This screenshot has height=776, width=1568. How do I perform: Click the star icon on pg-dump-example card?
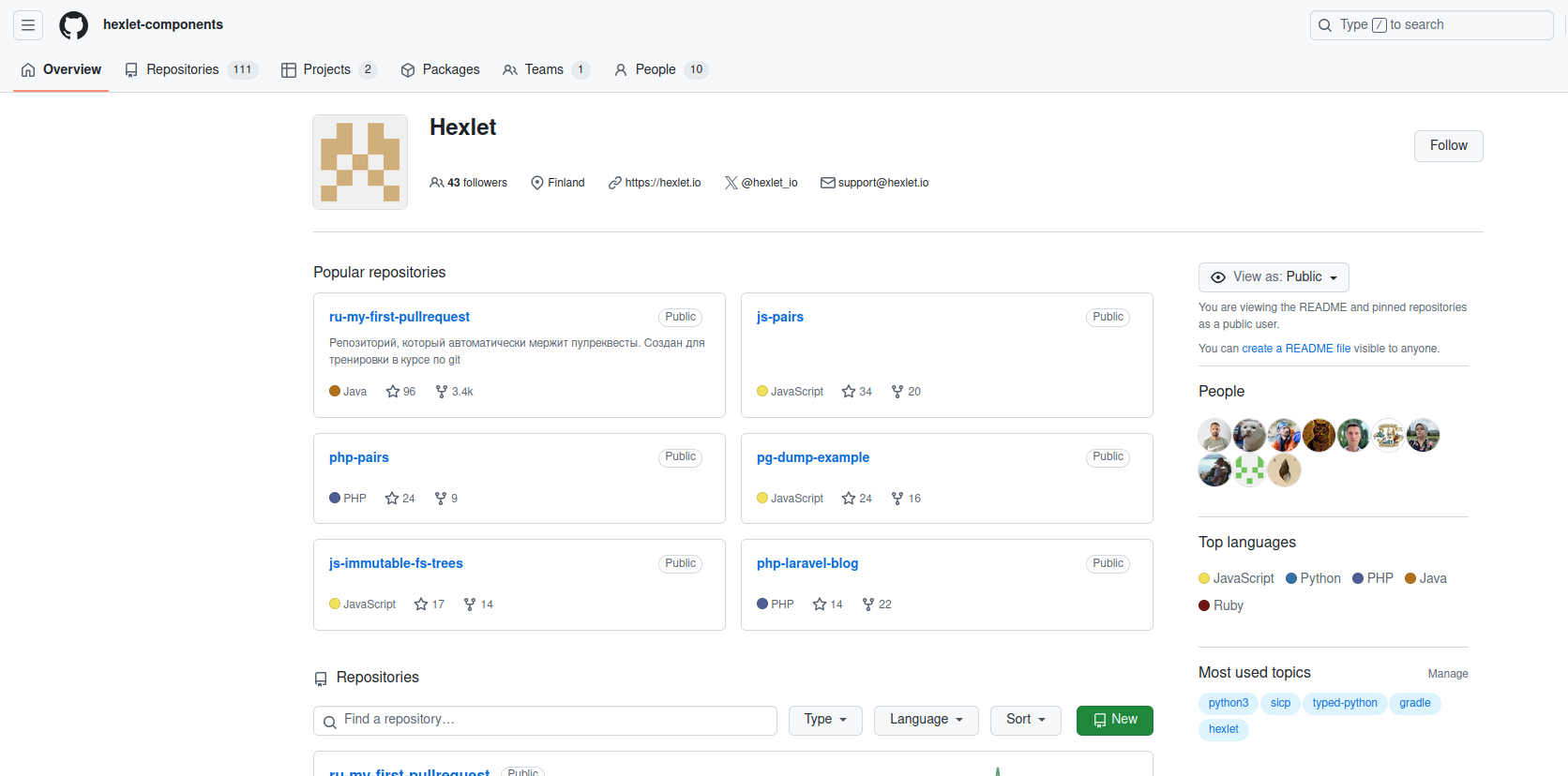[x=849, y=499]
